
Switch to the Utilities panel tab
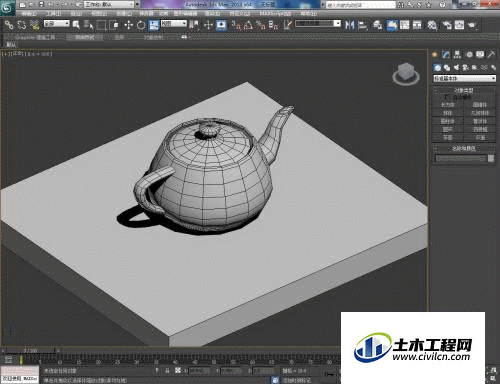[x=491, y=54]
